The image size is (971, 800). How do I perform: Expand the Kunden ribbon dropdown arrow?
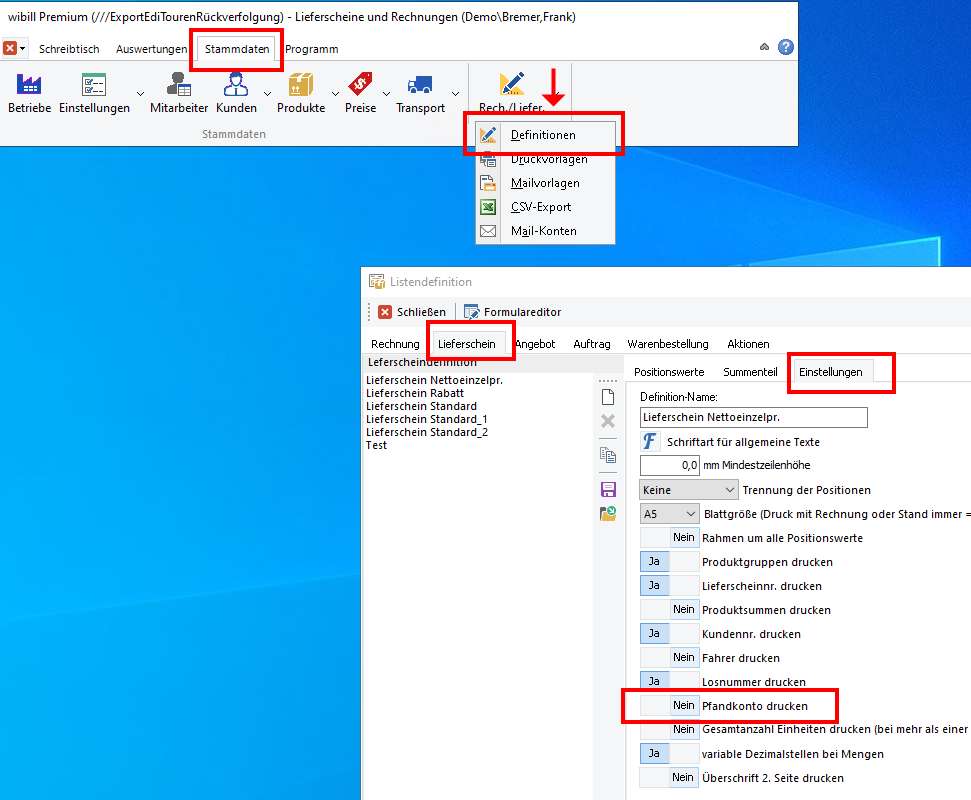pyautogui.click(x=268, y=94)
